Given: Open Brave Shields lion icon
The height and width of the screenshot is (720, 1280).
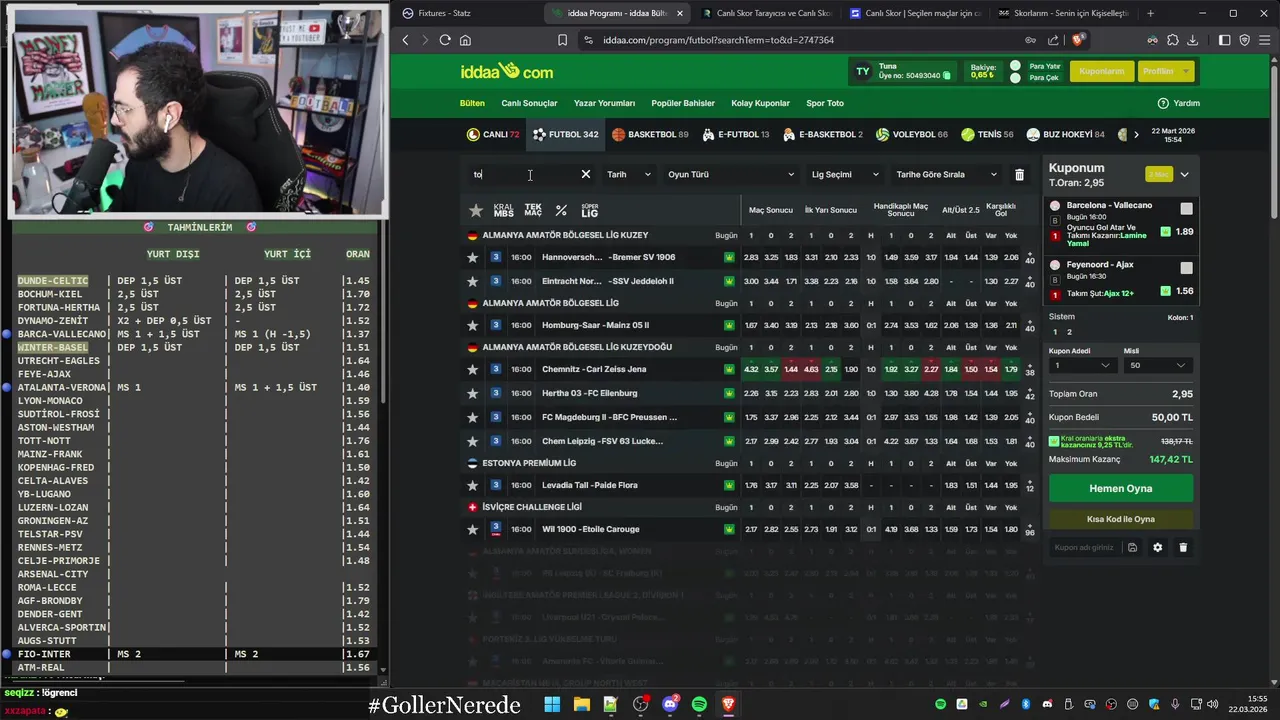Looking at the screenshot, I should 1077,40.
